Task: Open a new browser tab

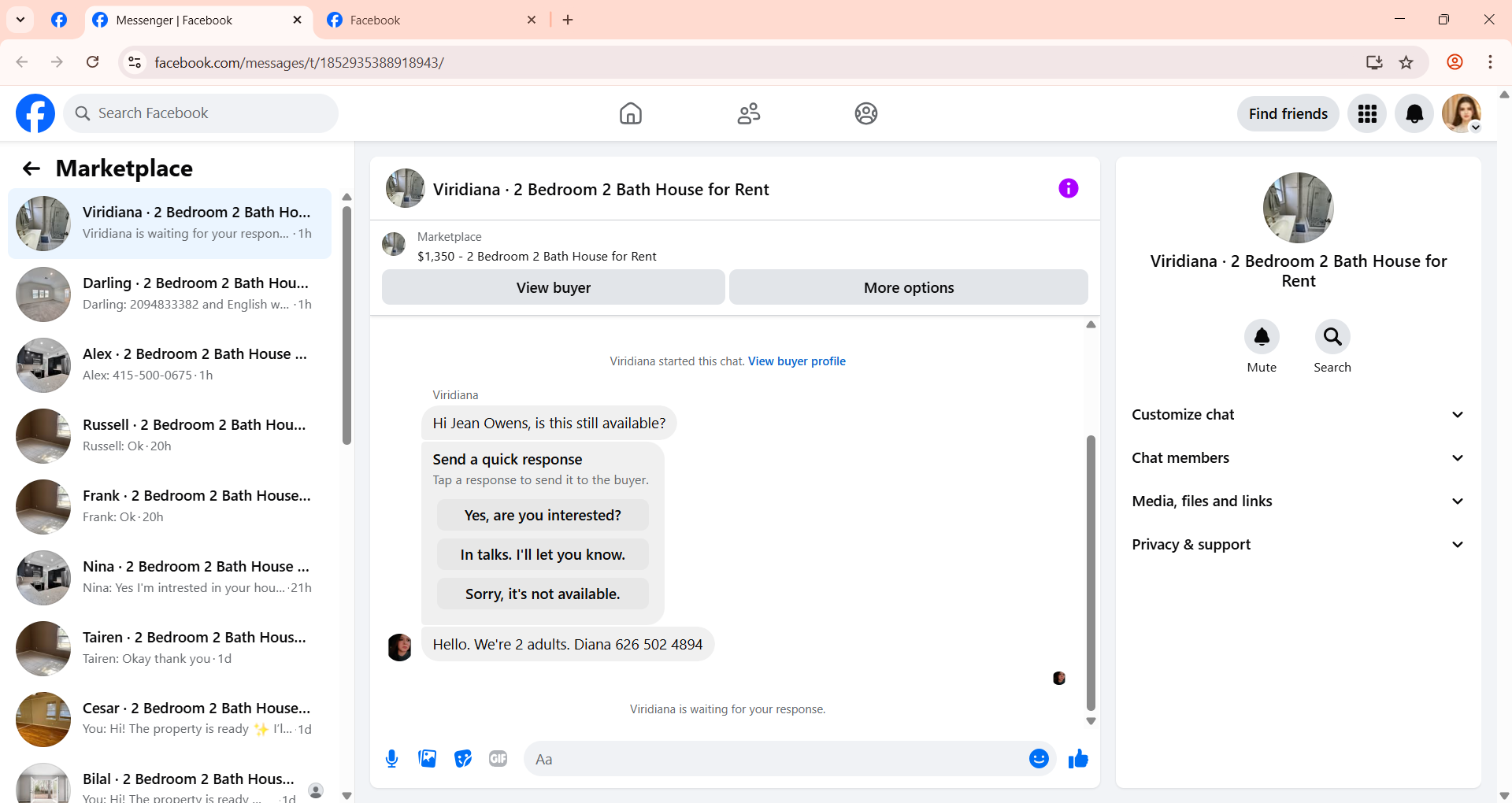Action: tap(568, 20)
